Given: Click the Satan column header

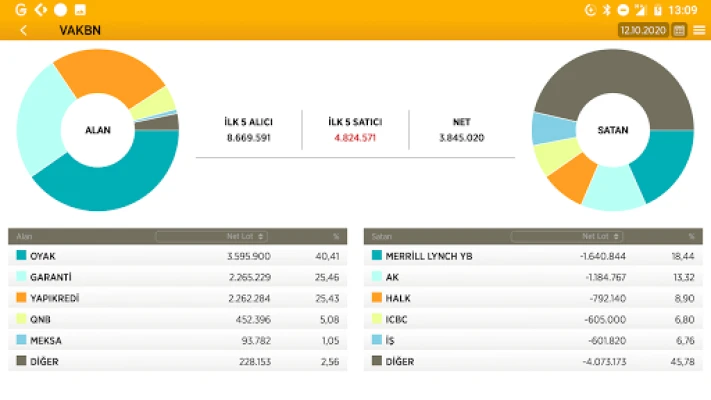Looking at the screenshot, I should coord(382,237).
